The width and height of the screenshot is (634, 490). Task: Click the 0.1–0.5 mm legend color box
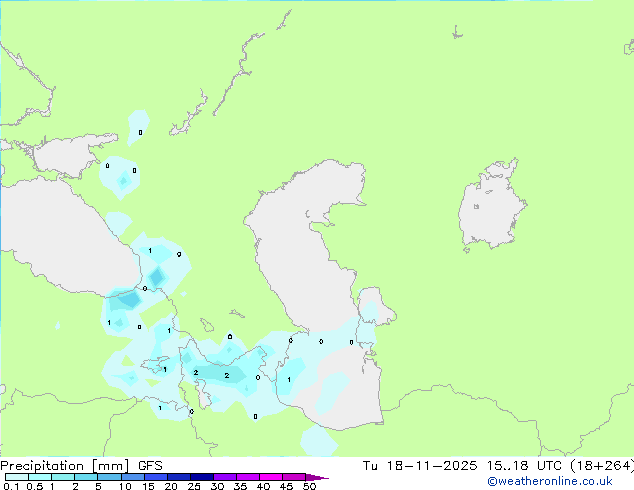pyautogui.click(x=17, y=477)
